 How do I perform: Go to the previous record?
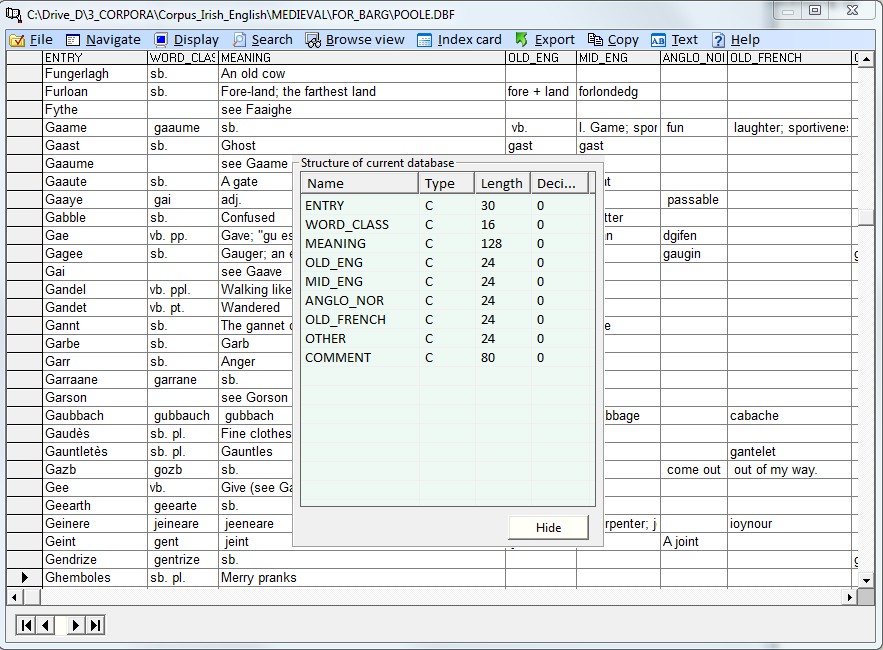pyautogui.click(x=47, y=625)
